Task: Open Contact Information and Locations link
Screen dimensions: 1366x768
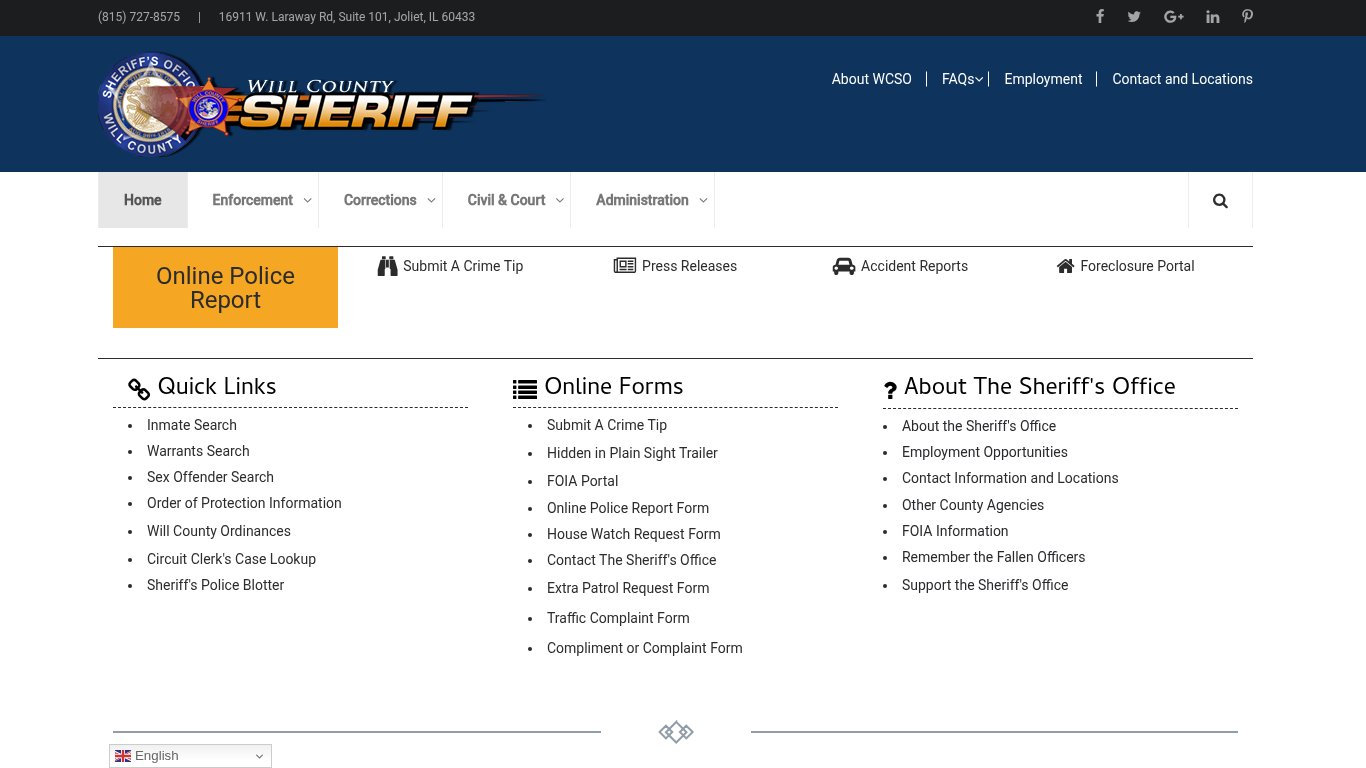Action: click(x=1010, y=478)
